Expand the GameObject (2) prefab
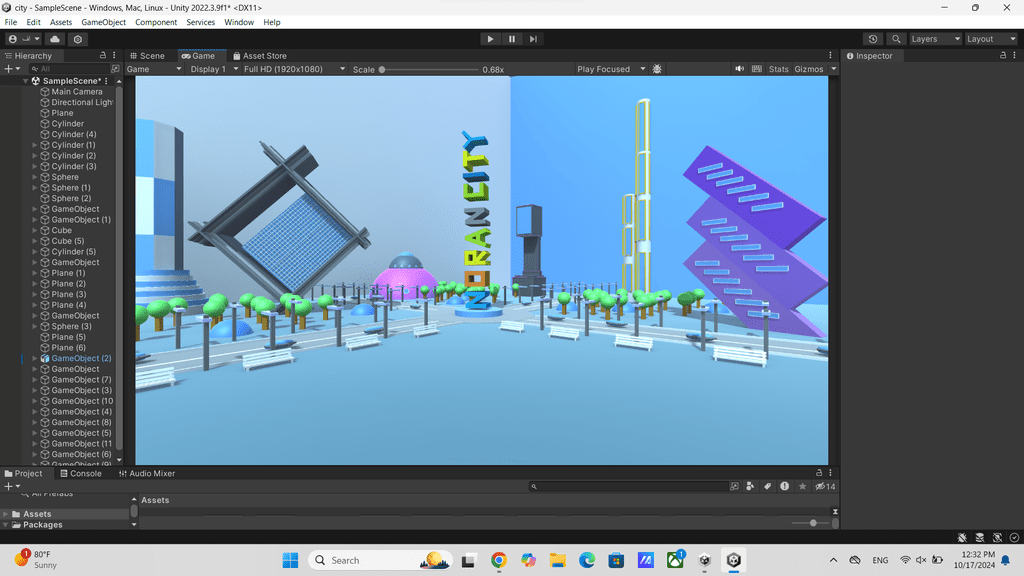 click(x=35, y=359)
